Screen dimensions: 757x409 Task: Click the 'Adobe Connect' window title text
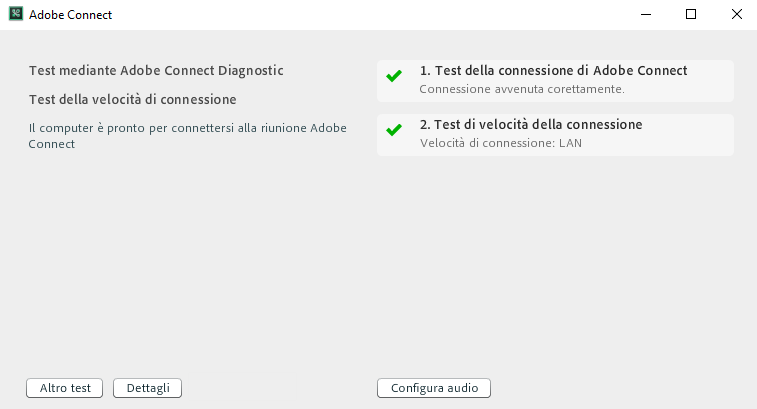pos(70,16)
